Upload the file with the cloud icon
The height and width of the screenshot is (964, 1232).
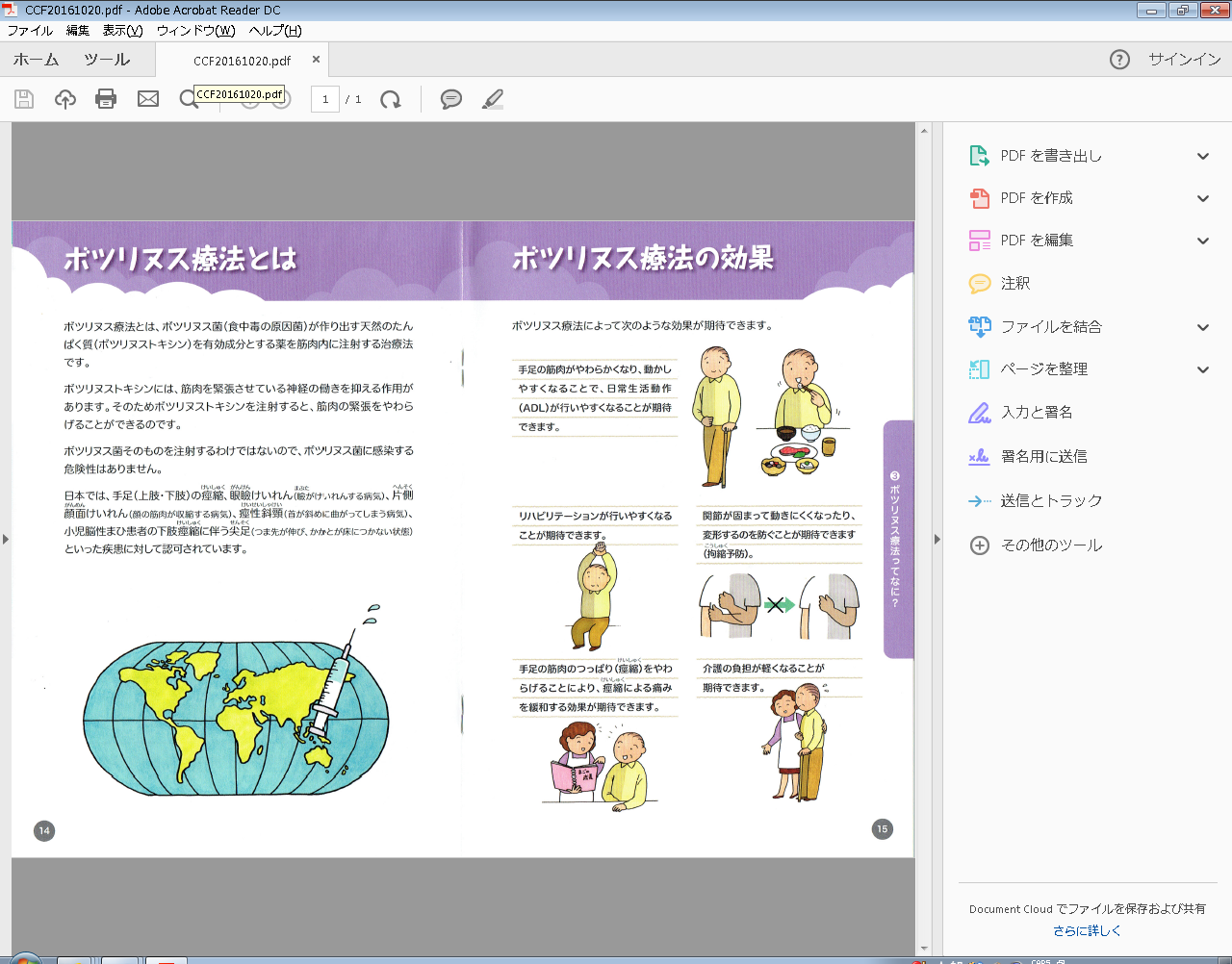pyautogui.click(x=65, y=99)
